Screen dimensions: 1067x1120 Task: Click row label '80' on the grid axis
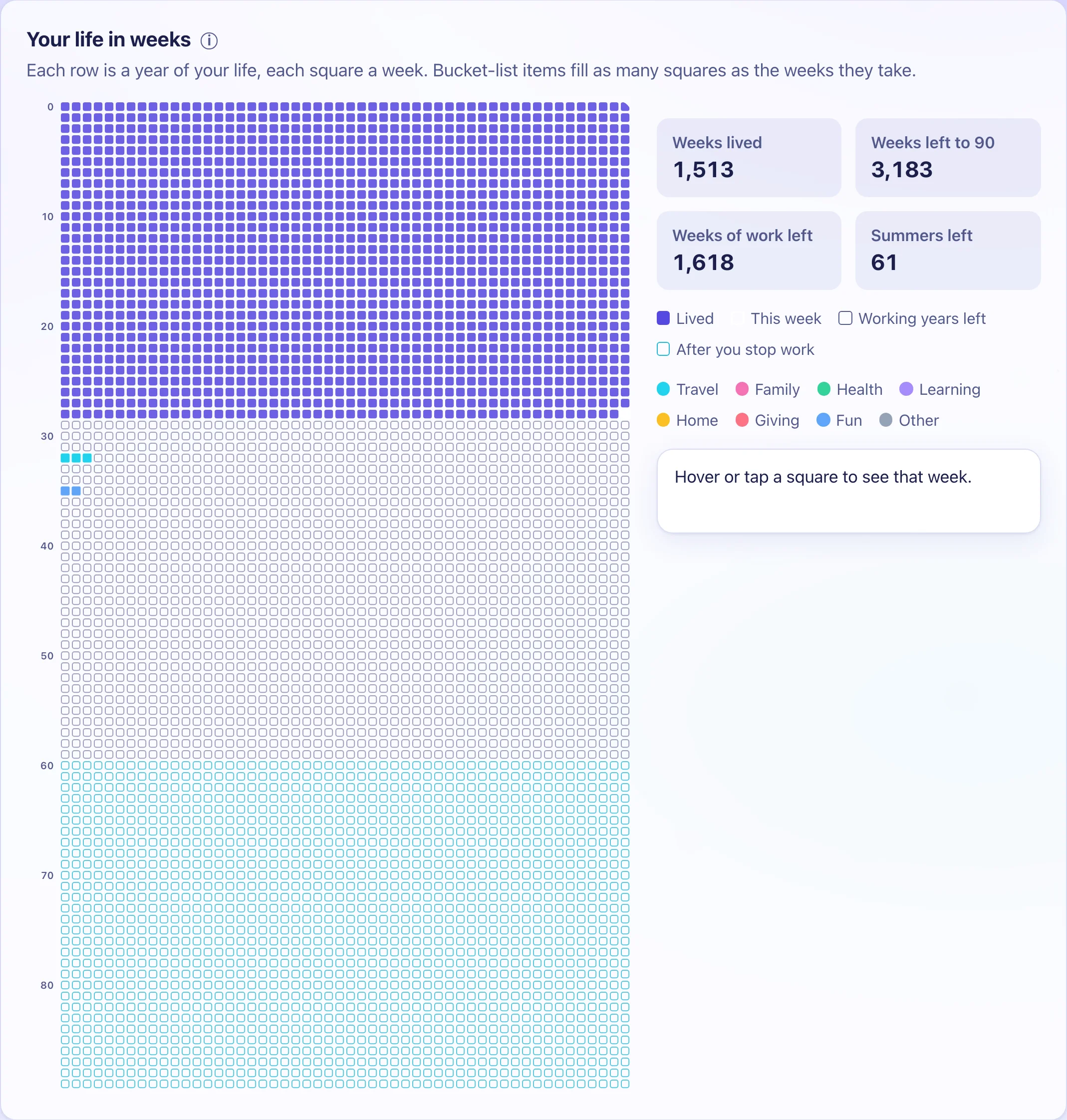[47, 985]
